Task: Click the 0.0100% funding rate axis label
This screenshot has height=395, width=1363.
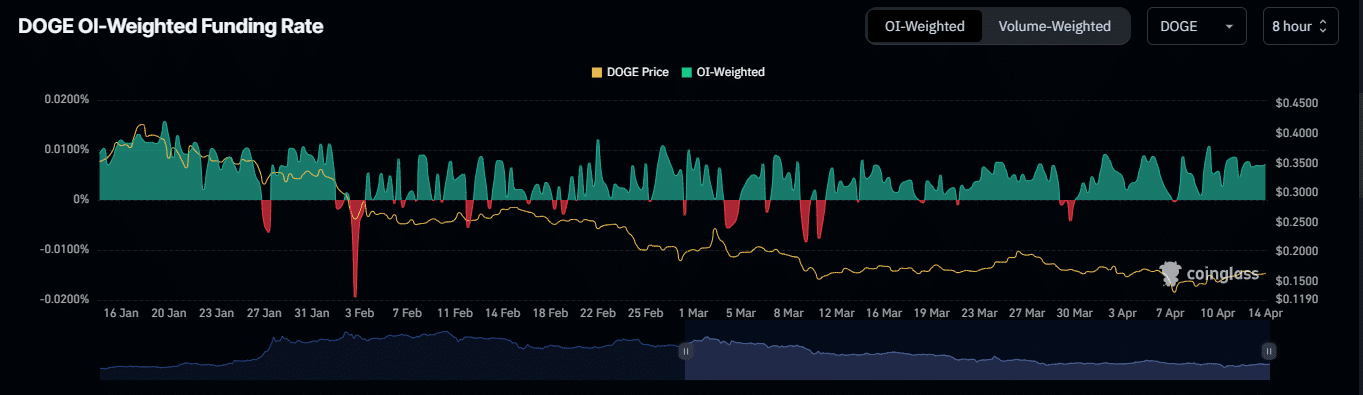Action: coord(67,150)
